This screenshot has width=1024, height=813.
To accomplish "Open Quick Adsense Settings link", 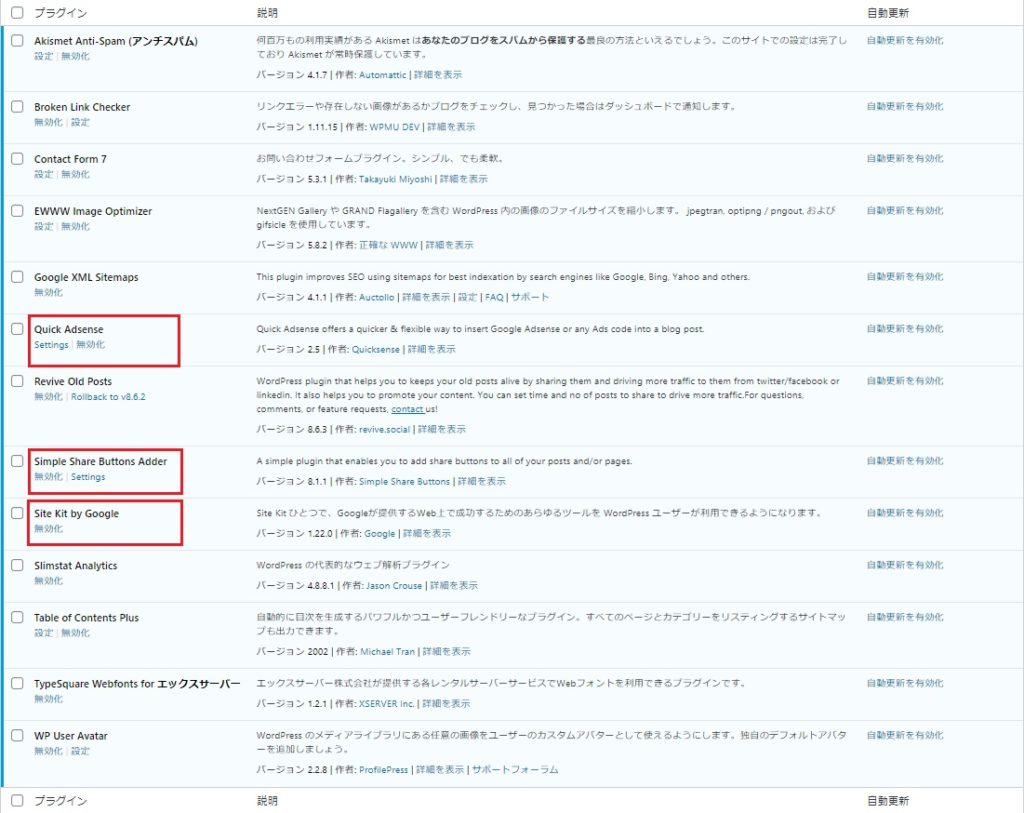I will pyautogui.click(x=51, y=345).
